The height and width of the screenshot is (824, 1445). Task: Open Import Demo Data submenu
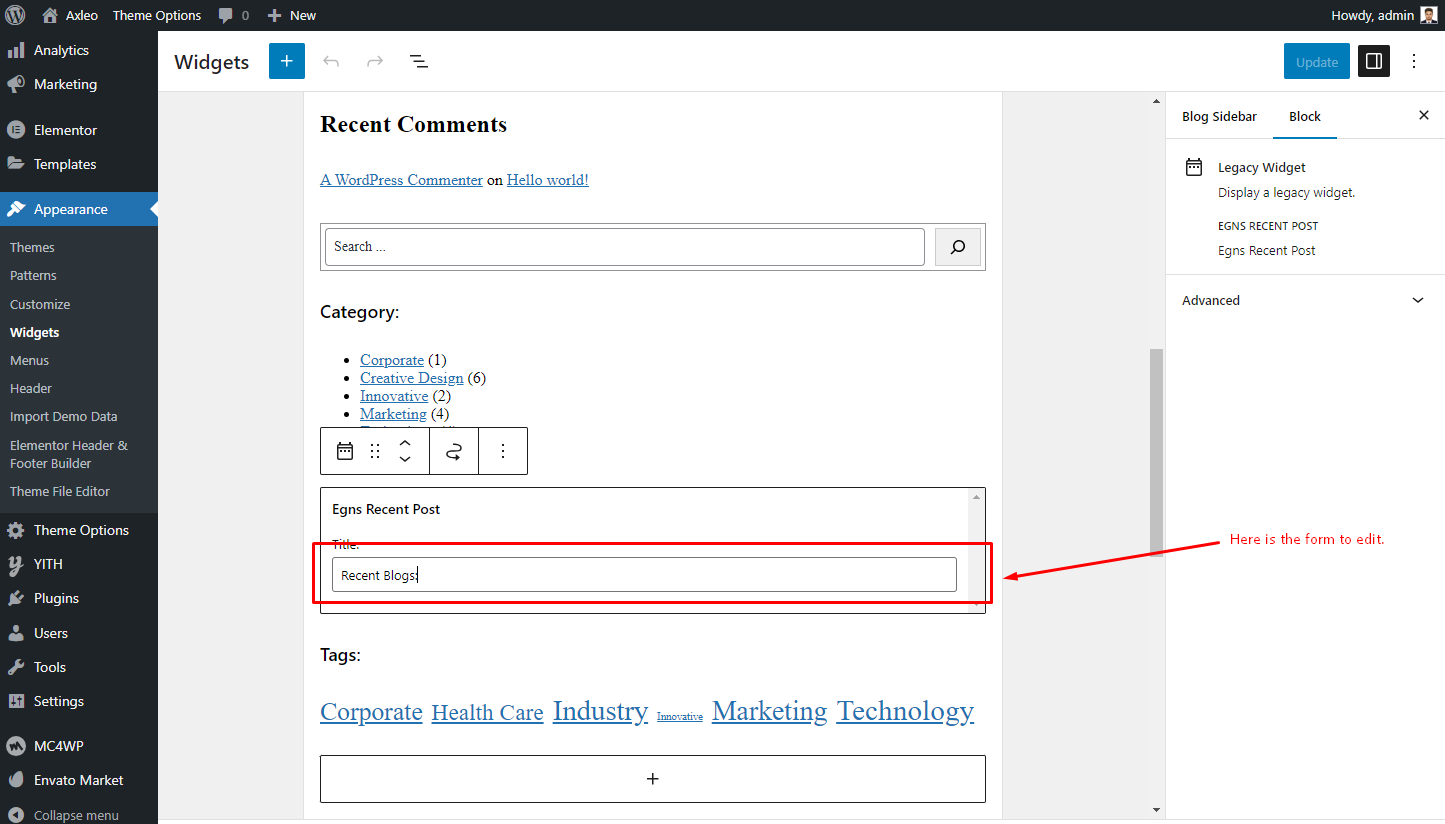point(63,416)
